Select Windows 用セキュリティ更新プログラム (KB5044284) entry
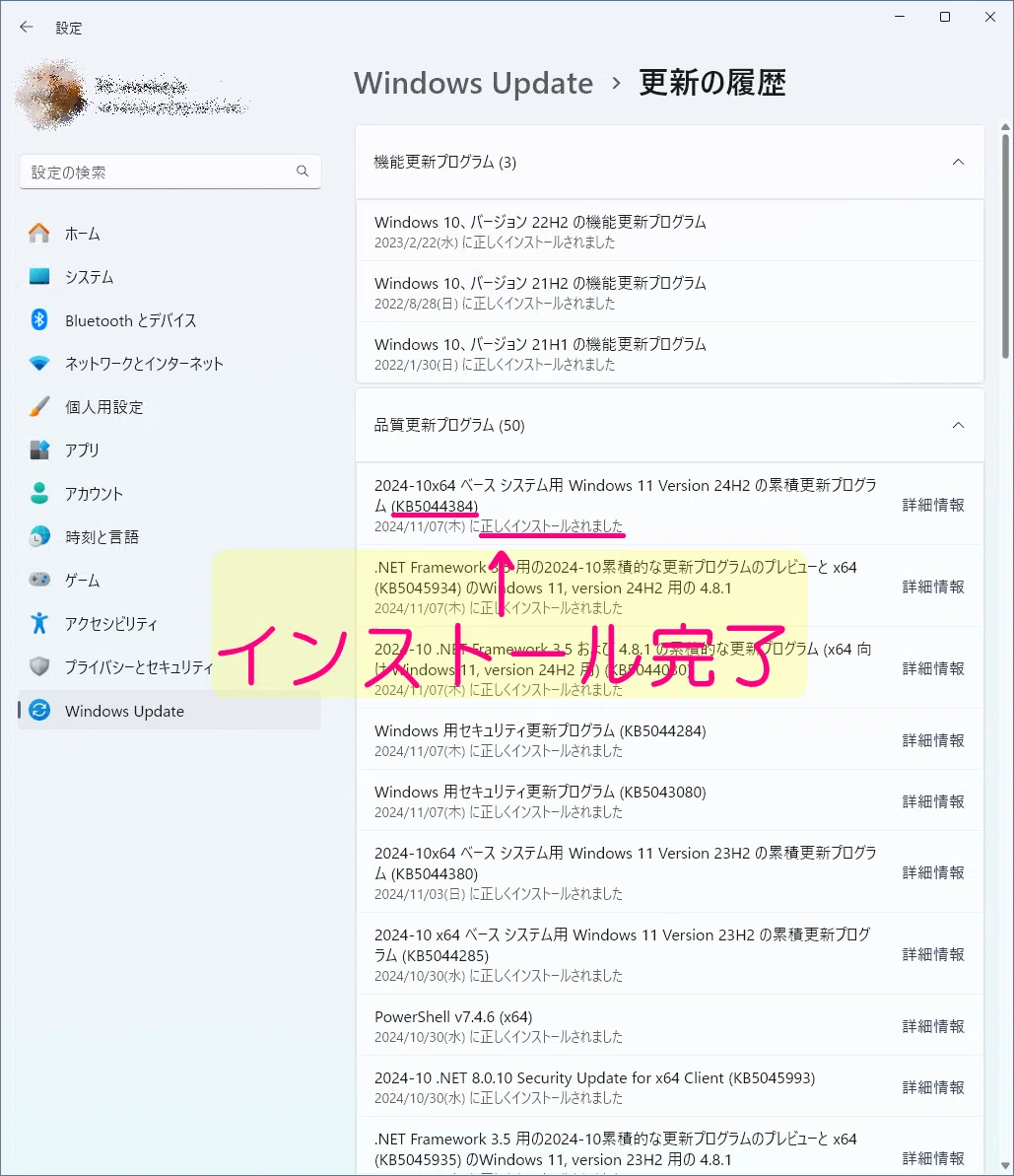This screenshot has width=1014, height=1176. pyautogui.click(x=670, y=739)
